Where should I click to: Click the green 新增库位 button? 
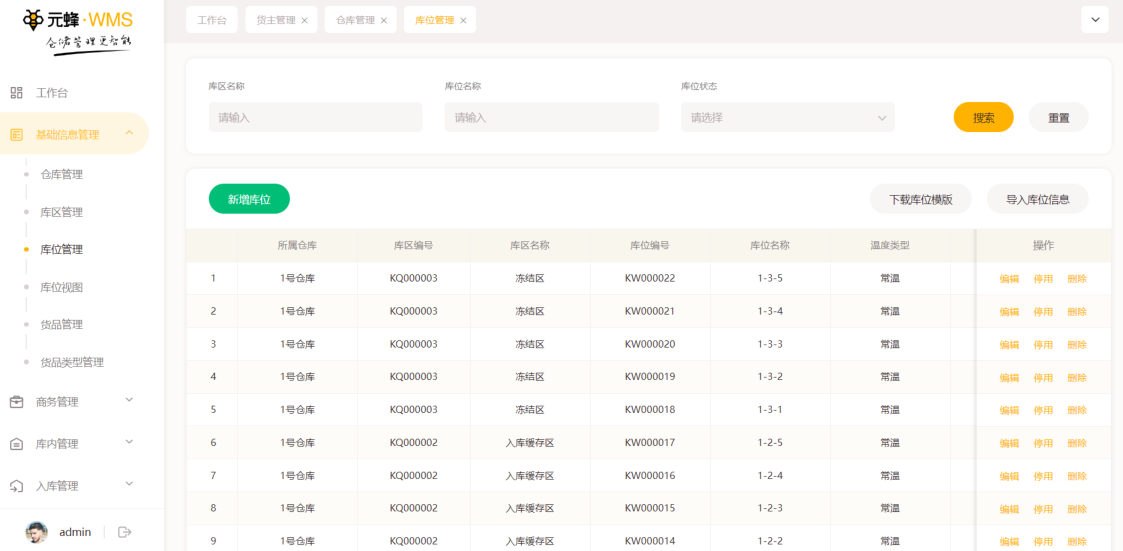coord(249,199)
